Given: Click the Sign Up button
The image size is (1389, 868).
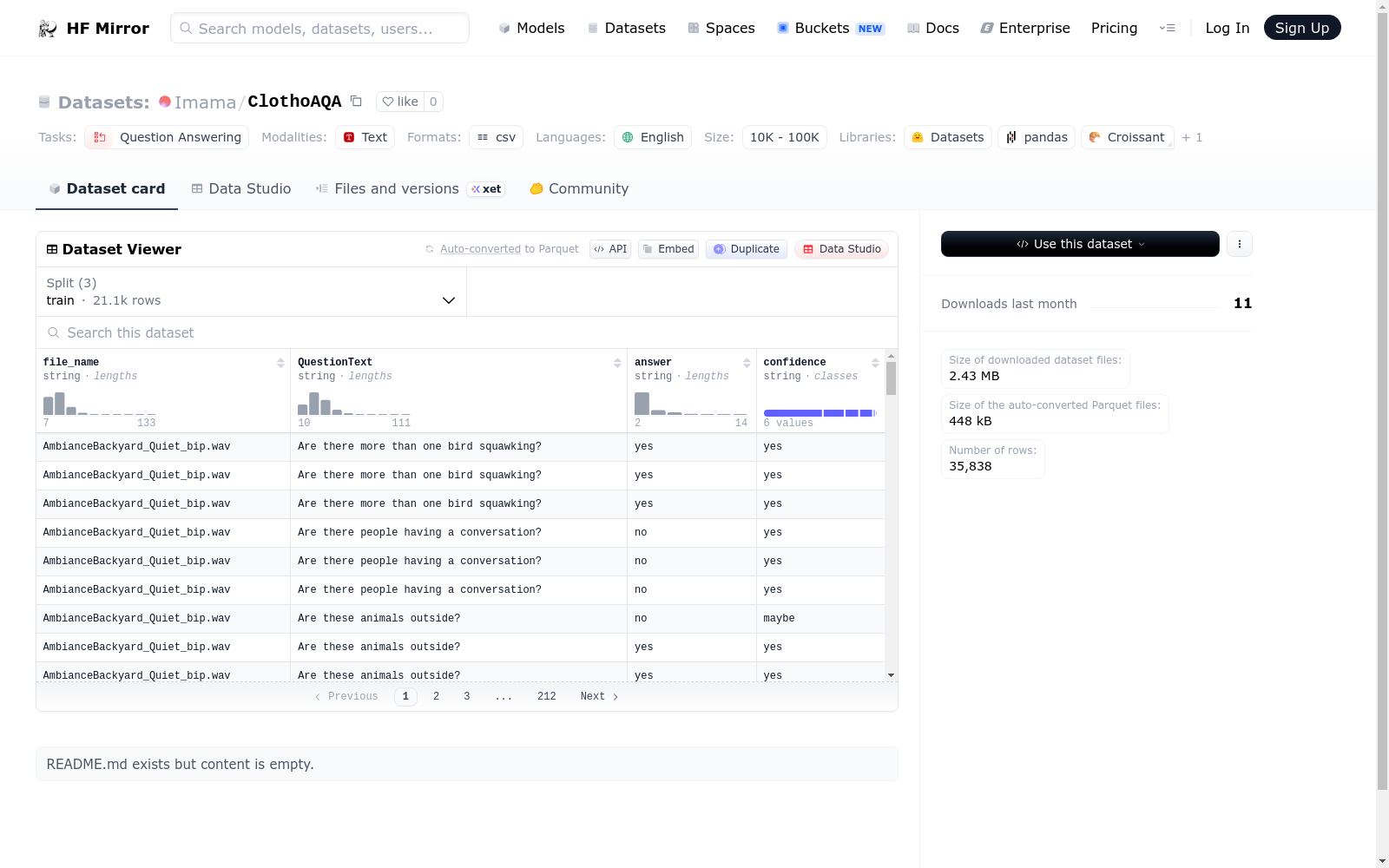Looking at the screenshot, I should tap(1301, 28).
